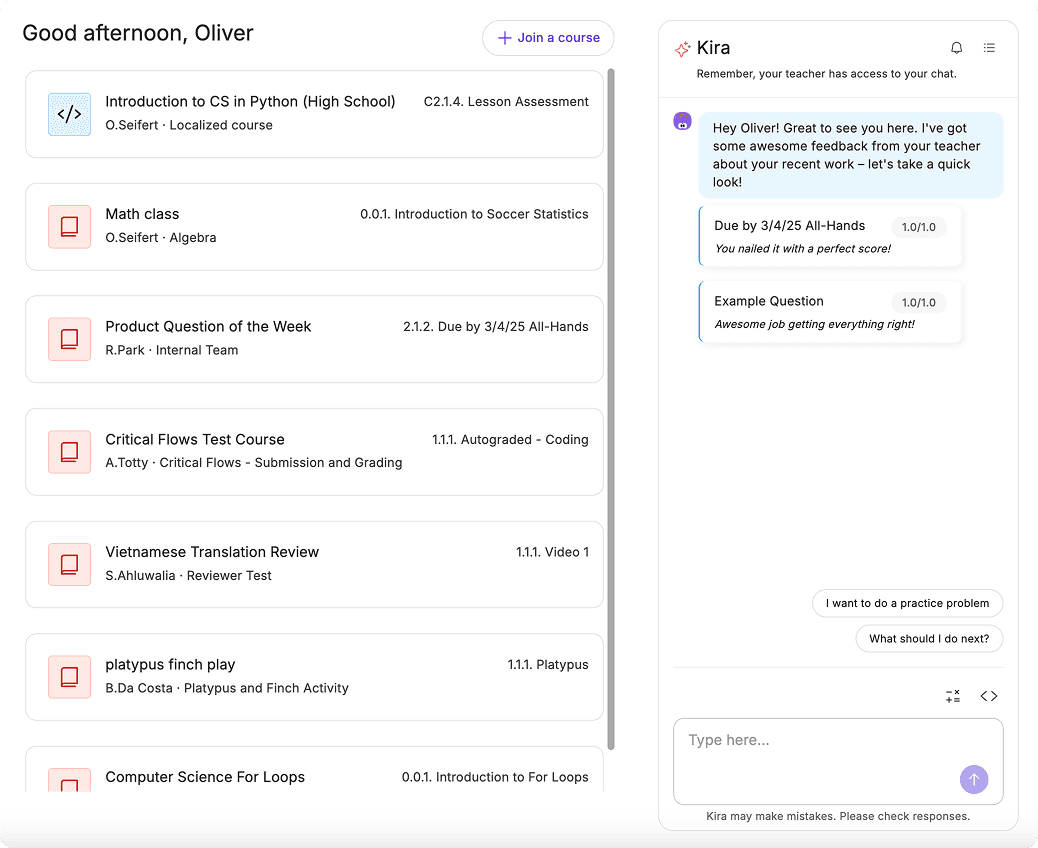
Task: Click the book icon of Math class
Action: [x=70, y=227]
